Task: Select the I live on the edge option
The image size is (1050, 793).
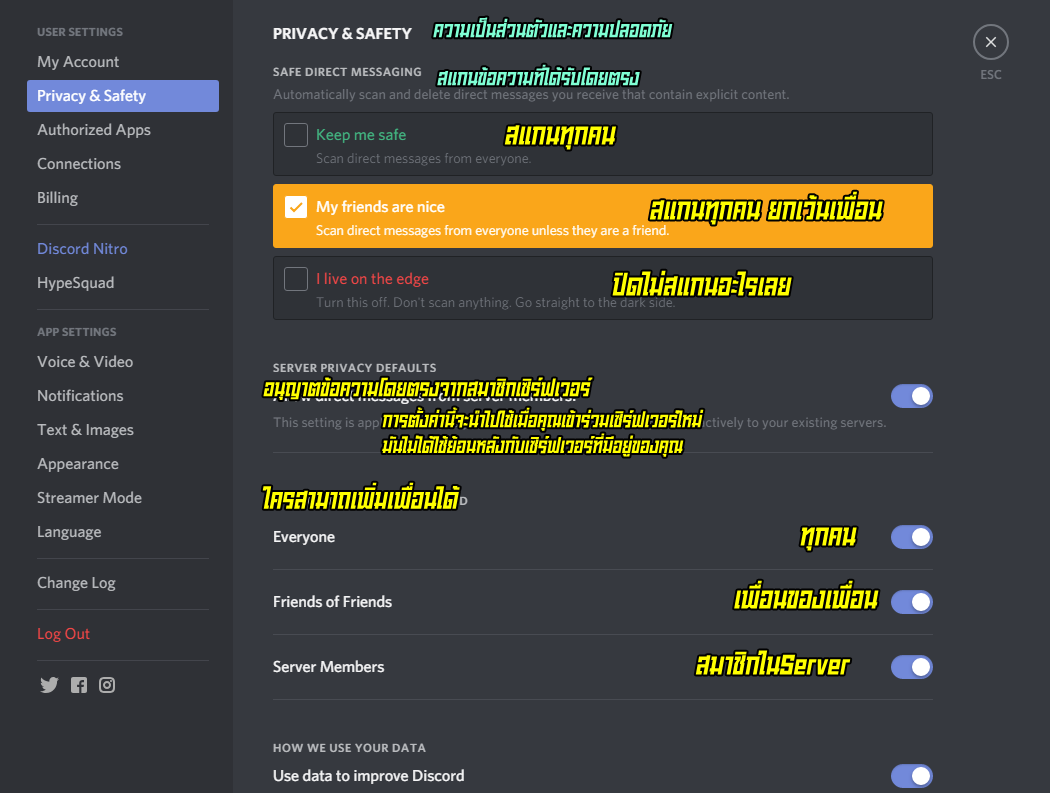Action: tap(296, 279)
